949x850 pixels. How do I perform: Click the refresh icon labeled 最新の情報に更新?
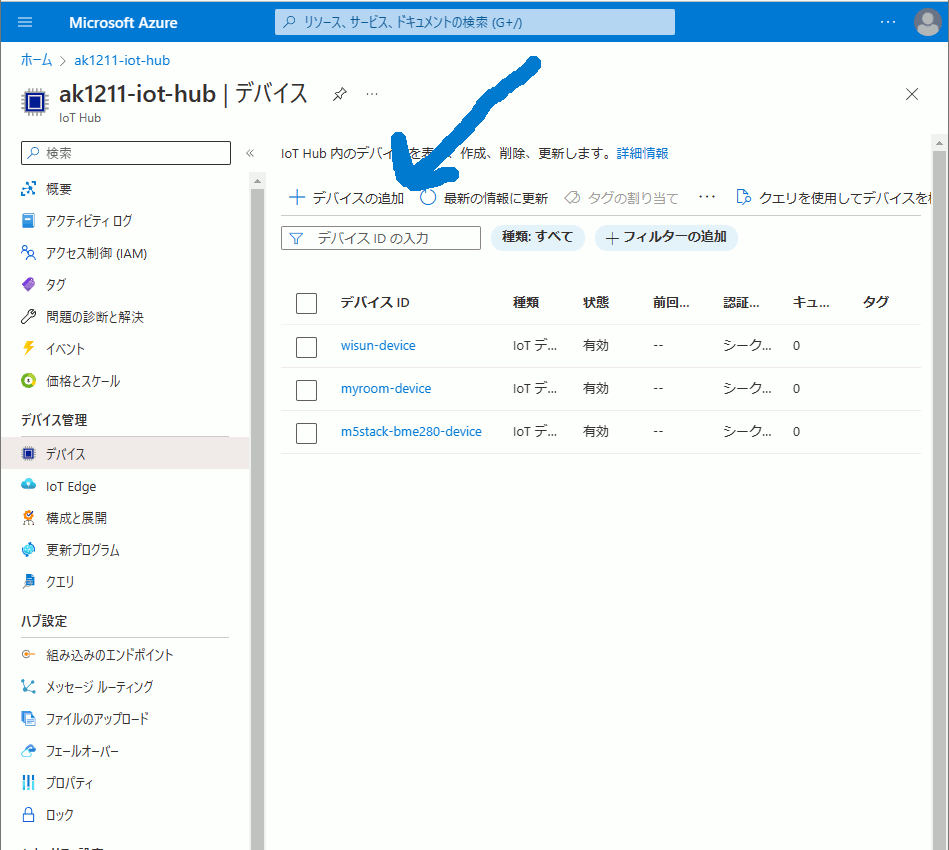(x=428, y=198)
